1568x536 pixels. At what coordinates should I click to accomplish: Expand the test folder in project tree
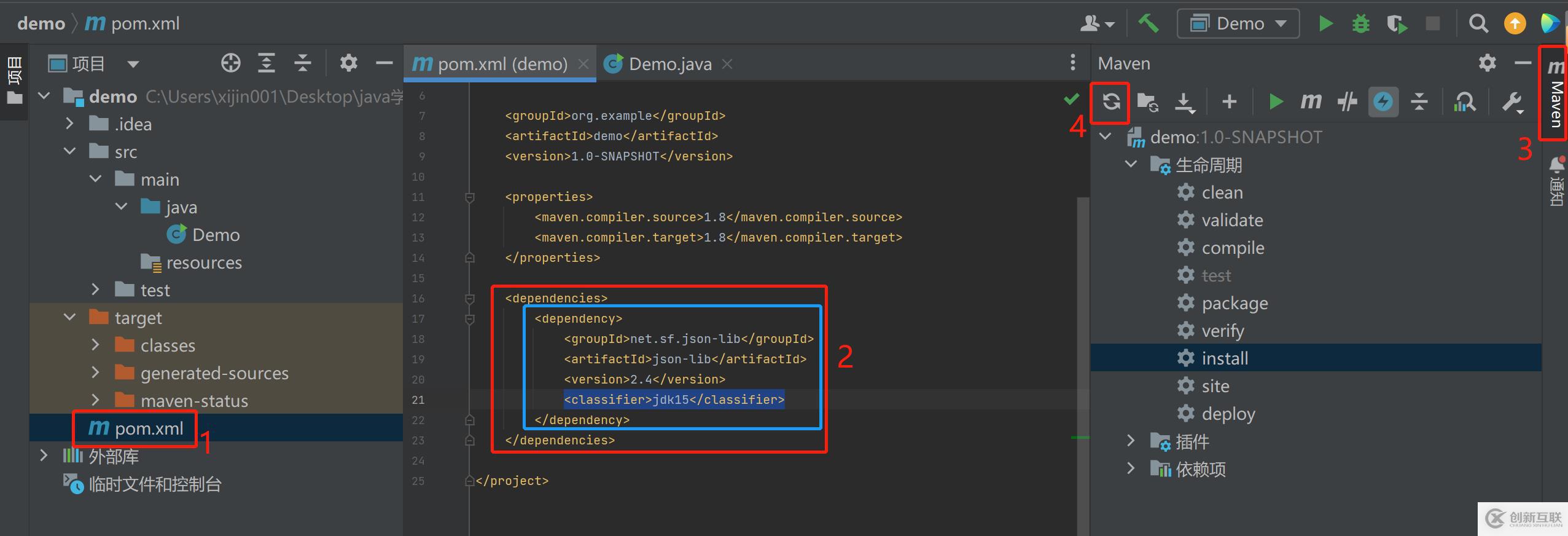pyautogui.click(x=95, y=290)
